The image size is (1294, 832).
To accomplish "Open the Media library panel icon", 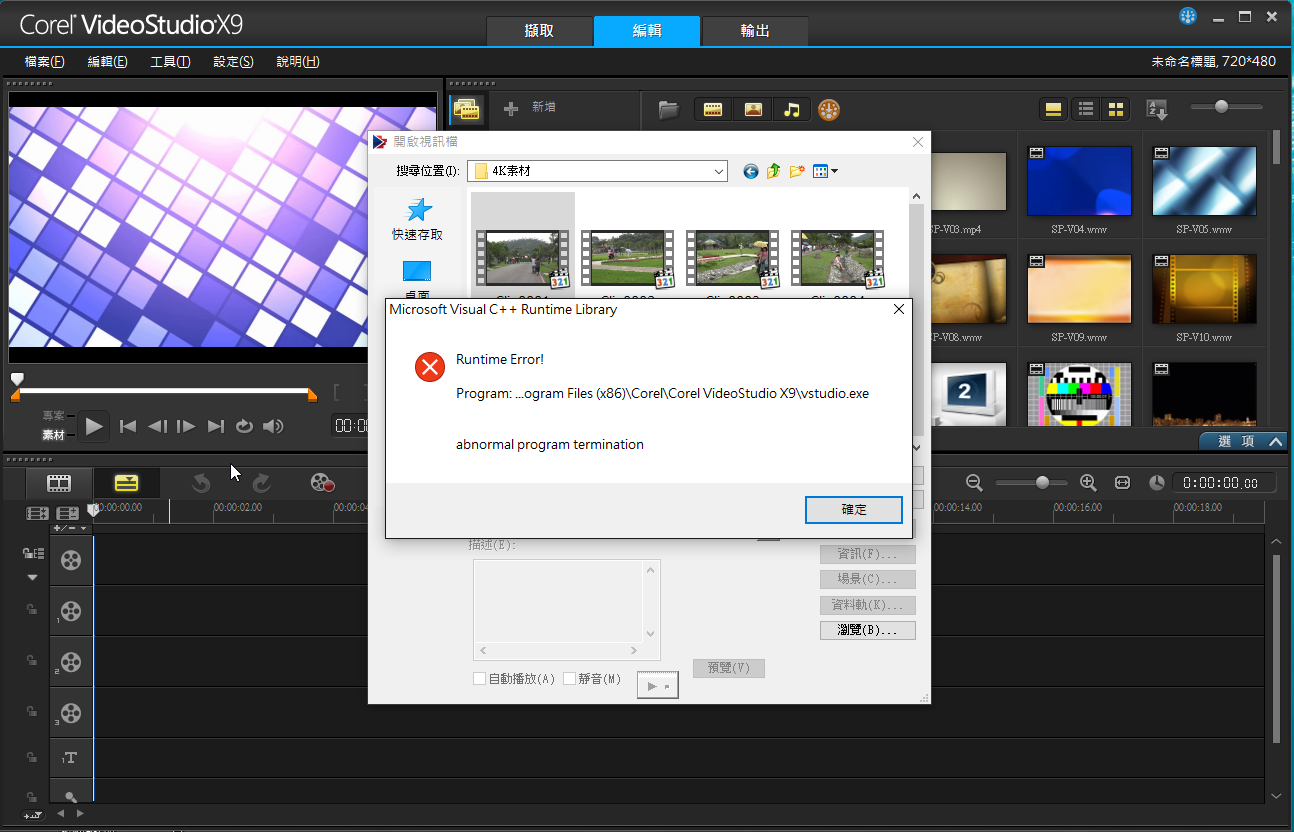I will tap(466, 109).
